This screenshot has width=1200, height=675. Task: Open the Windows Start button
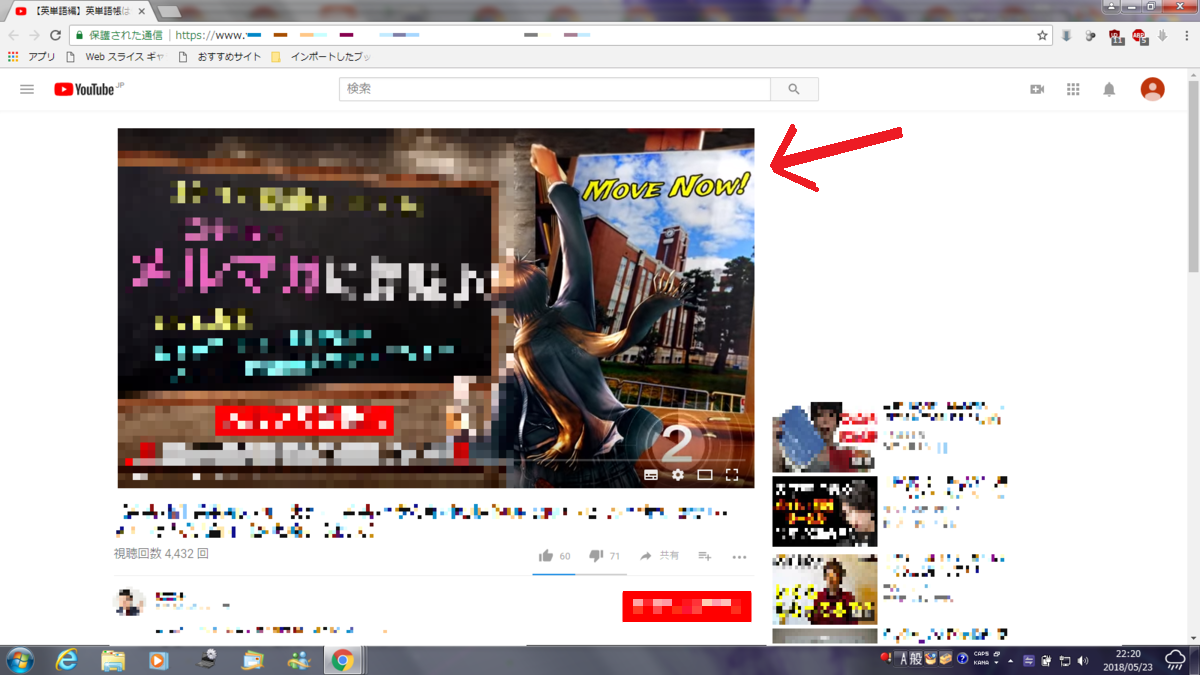tap(19, 660)
